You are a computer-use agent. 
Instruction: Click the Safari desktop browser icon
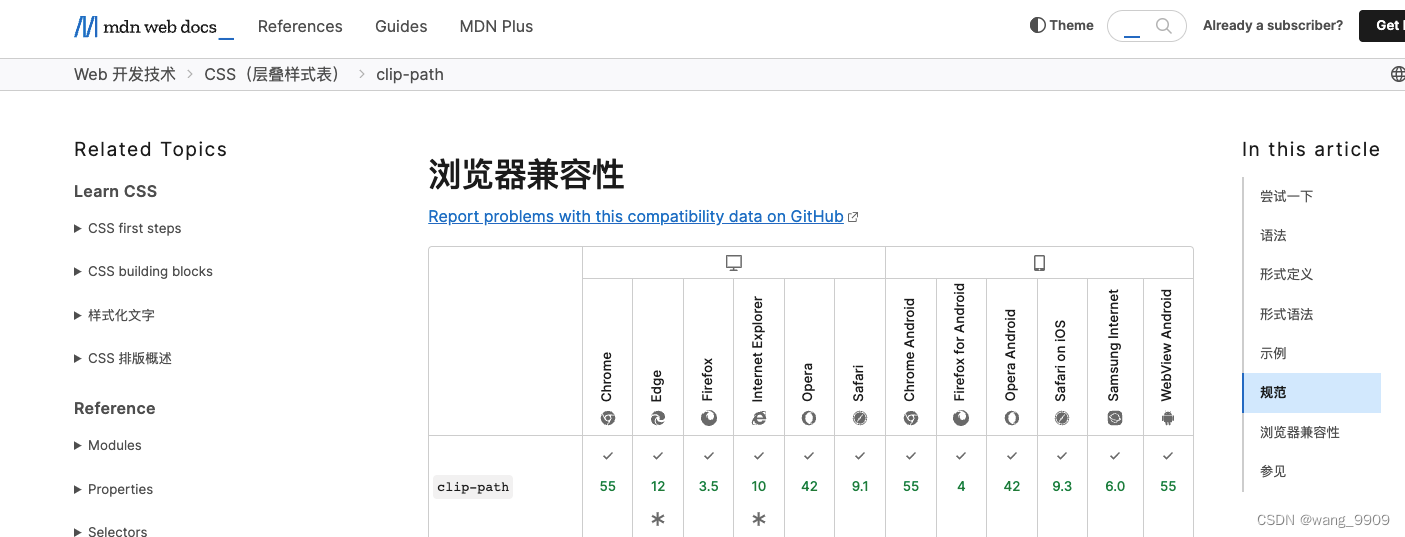[x=860, y=418]
